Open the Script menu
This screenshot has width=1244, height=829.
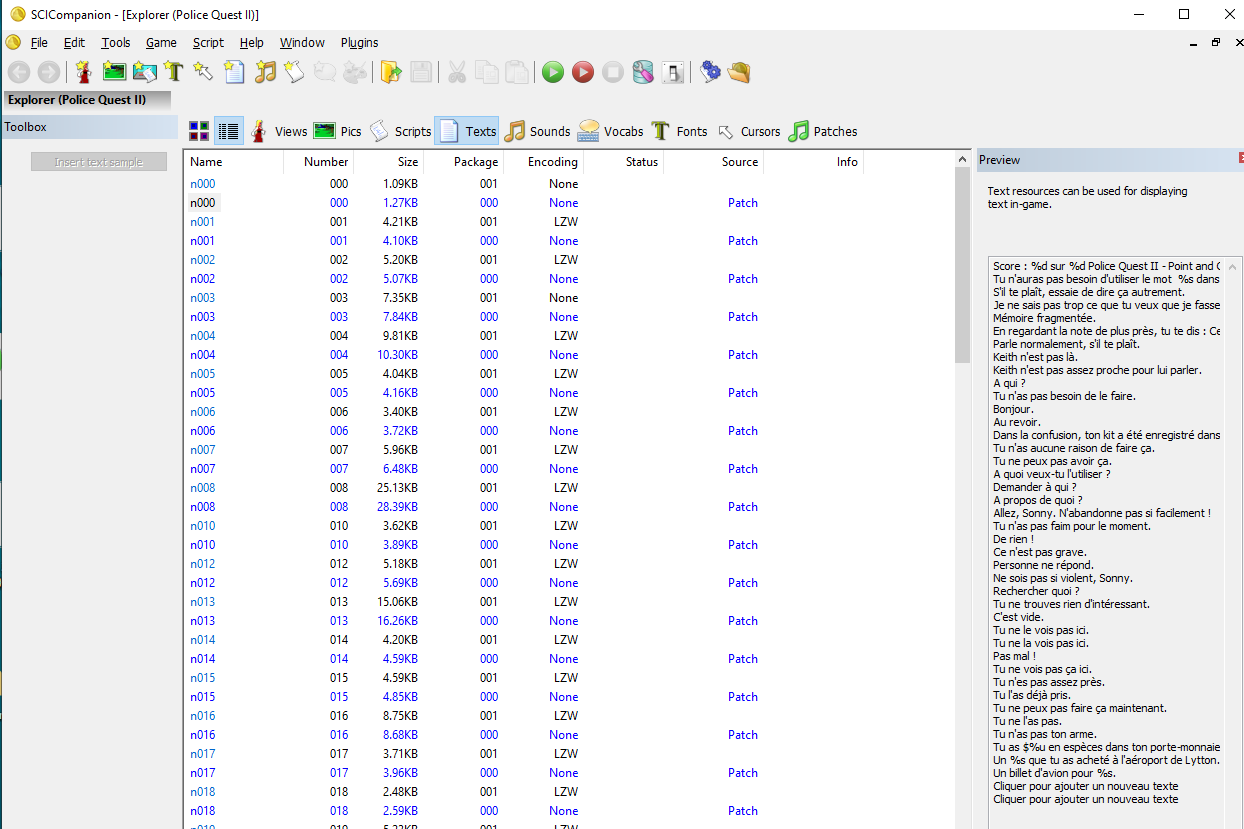(208, 43)
